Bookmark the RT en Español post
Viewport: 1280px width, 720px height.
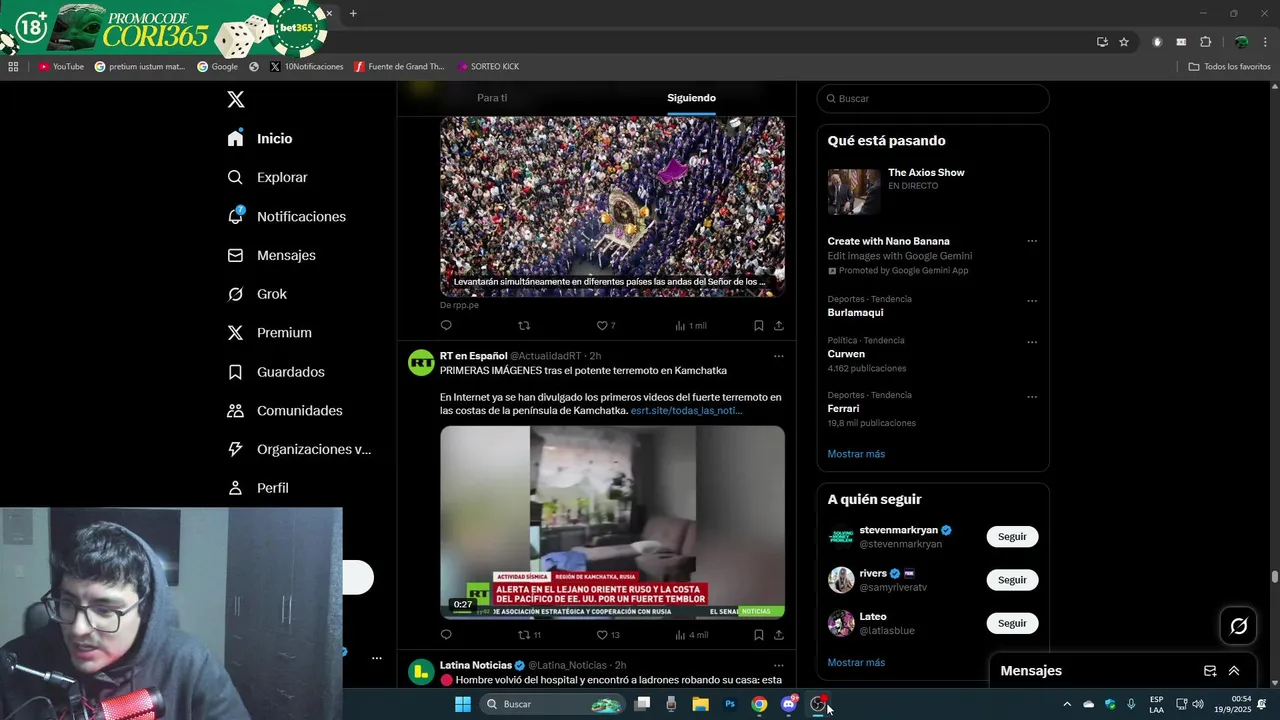(x=759, y=635)
